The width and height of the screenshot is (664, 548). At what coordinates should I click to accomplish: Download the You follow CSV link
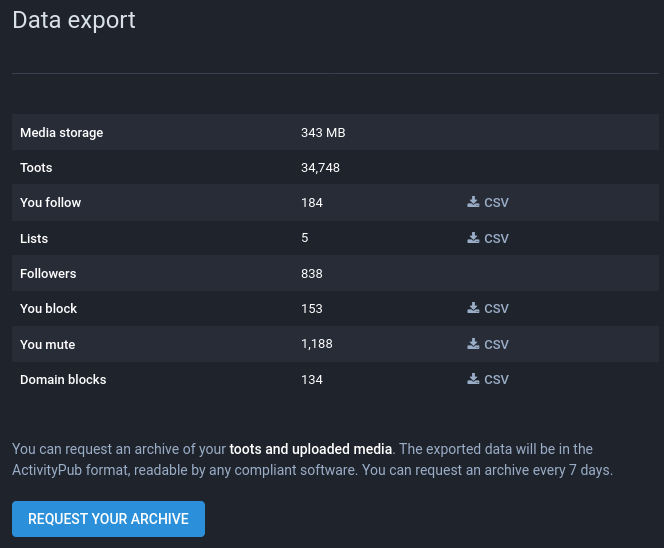click(496, 203)
